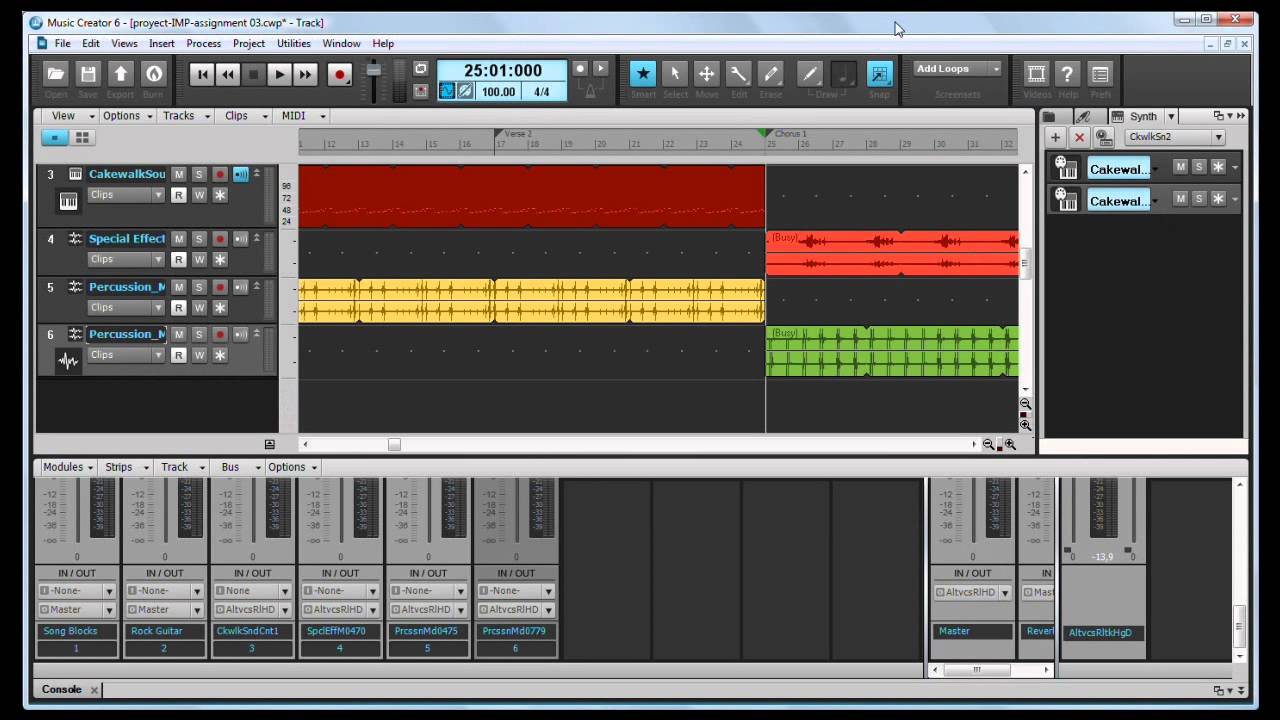The image size is (1280, 720).
Task: Open the File menu
Action: [x=62, y=44]
